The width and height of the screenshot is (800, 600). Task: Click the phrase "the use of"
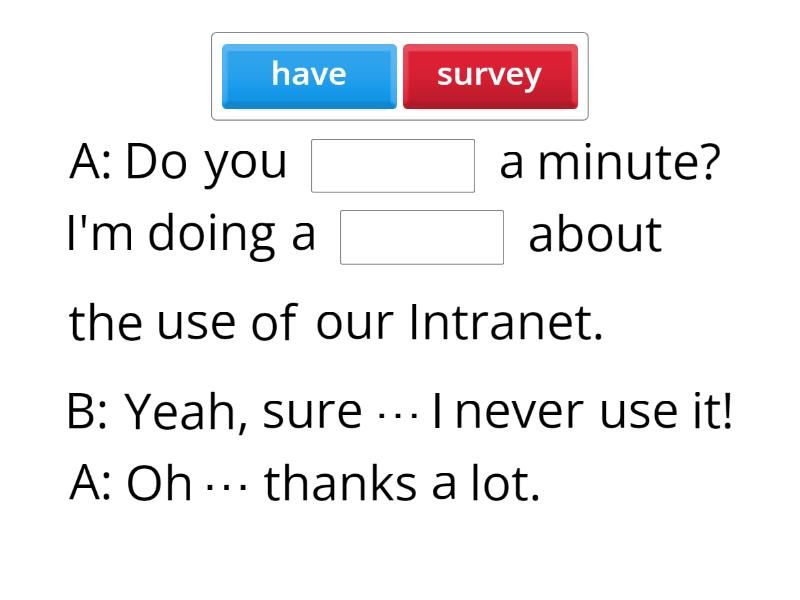[182, 323]
